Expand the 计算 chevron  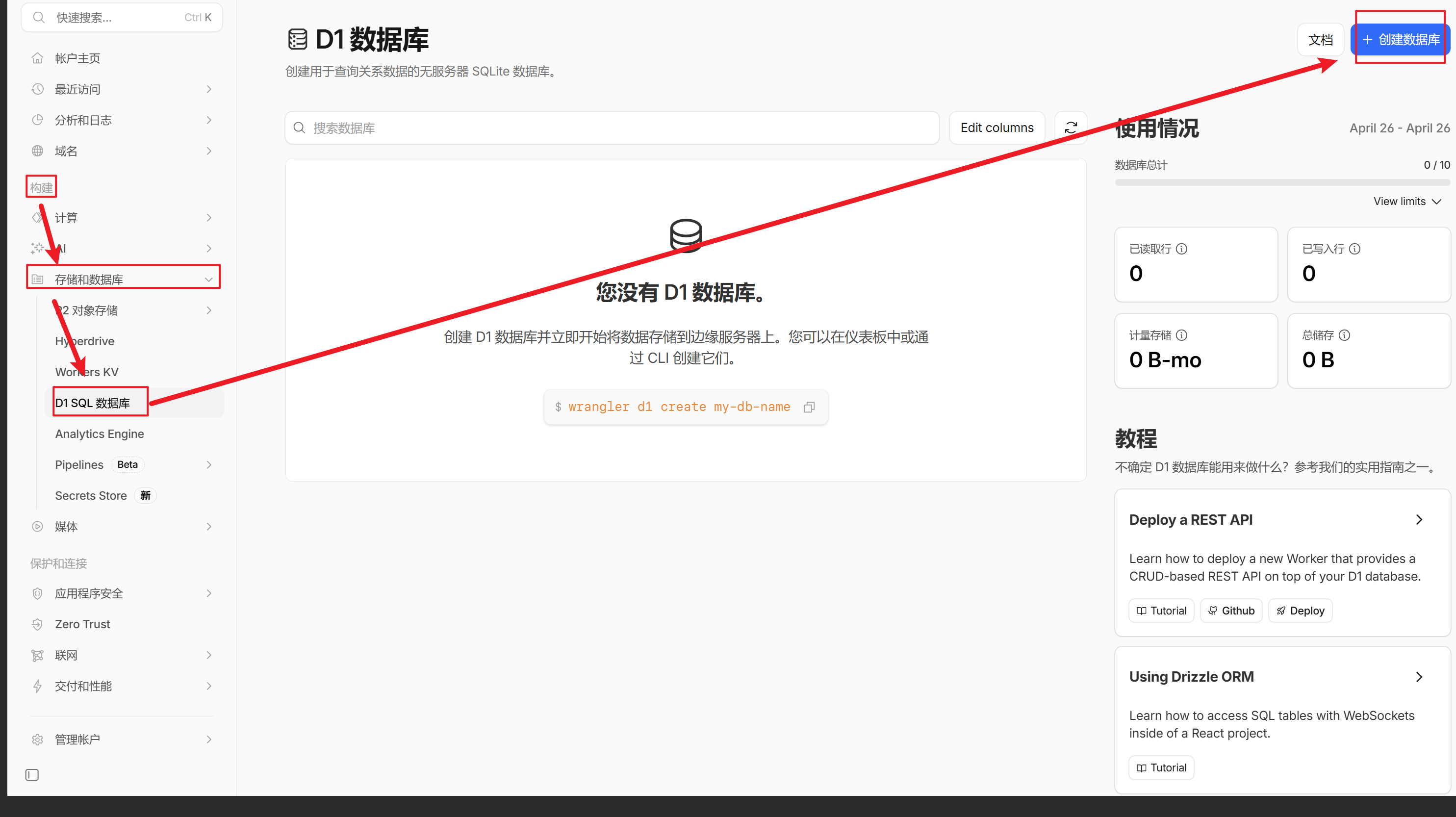coord(209,218)
